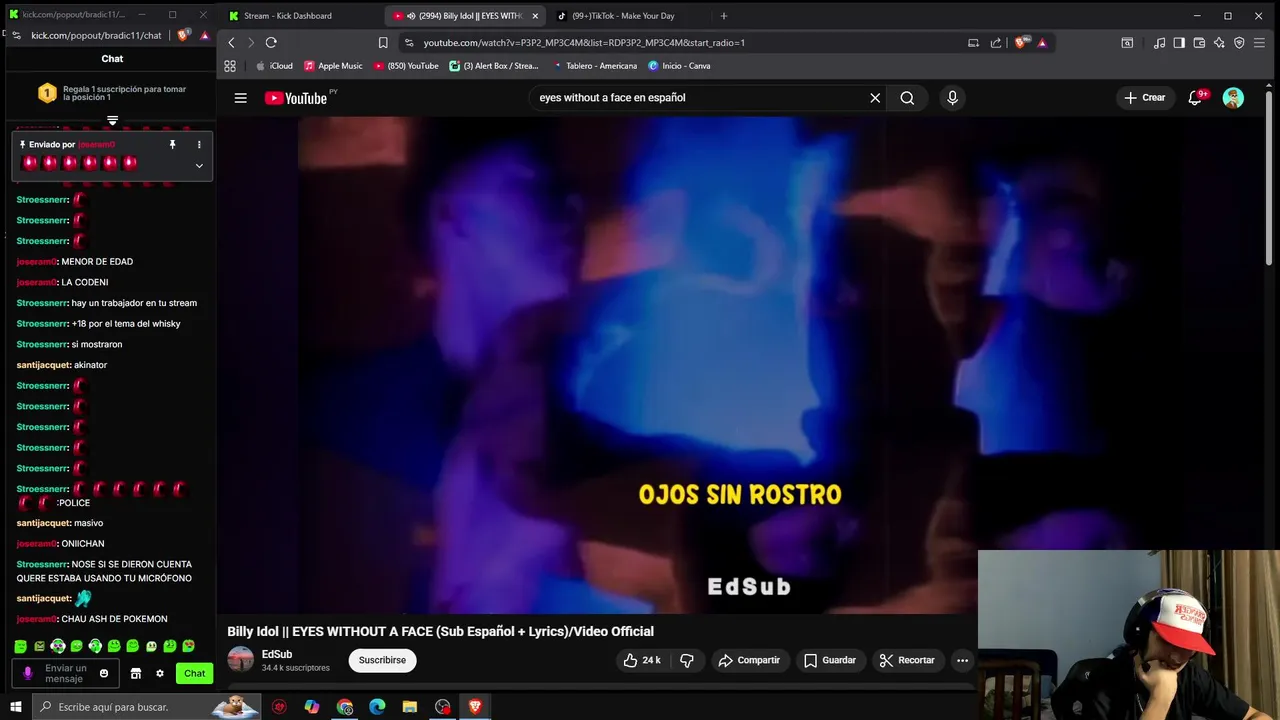The width and height of the screenshot is (1280, 720).
Task: Send message with green Chat button
Action: 194,673
